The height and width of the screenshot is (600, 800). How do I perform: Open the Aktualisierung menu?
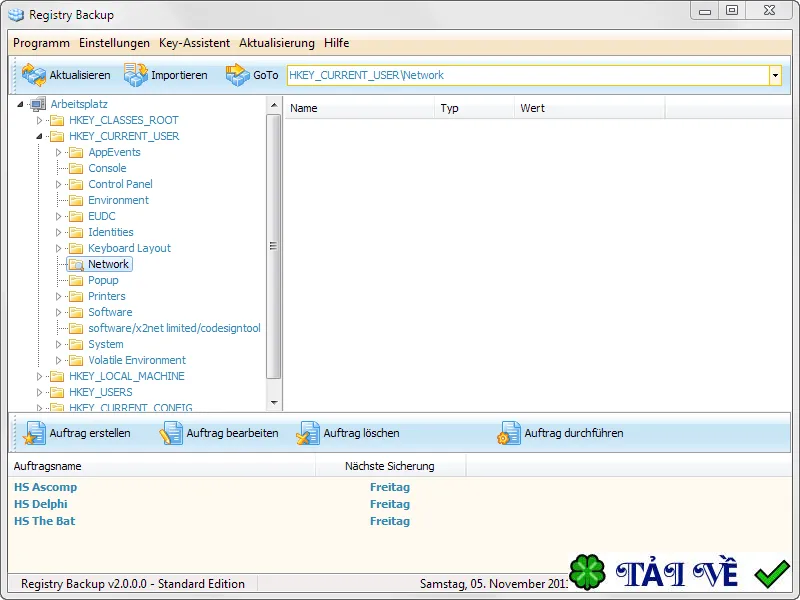277,43
